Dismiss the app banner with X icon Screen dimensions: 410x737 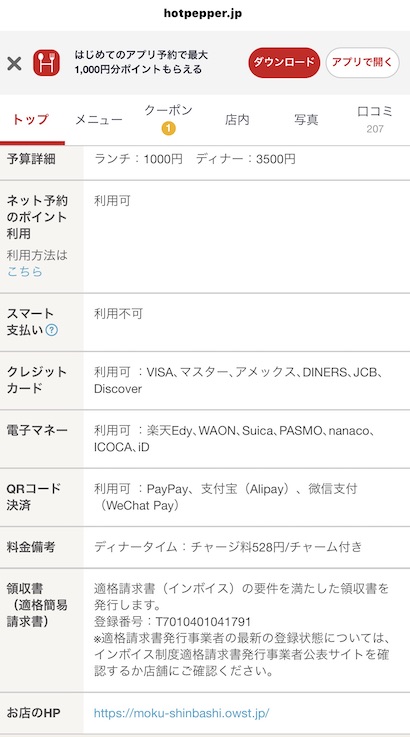coord(14,63)
